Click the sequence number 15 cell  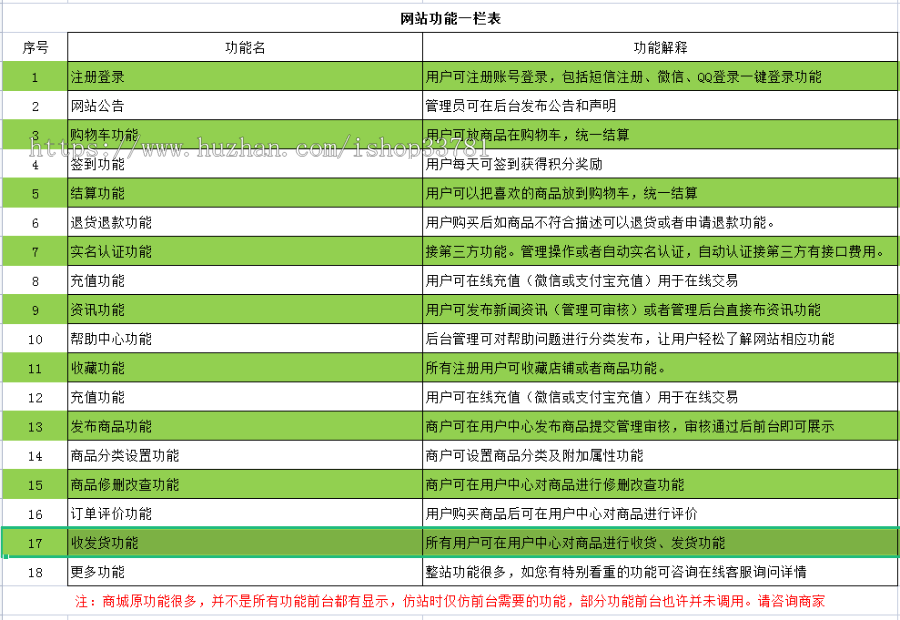click(x=35, y=485)
